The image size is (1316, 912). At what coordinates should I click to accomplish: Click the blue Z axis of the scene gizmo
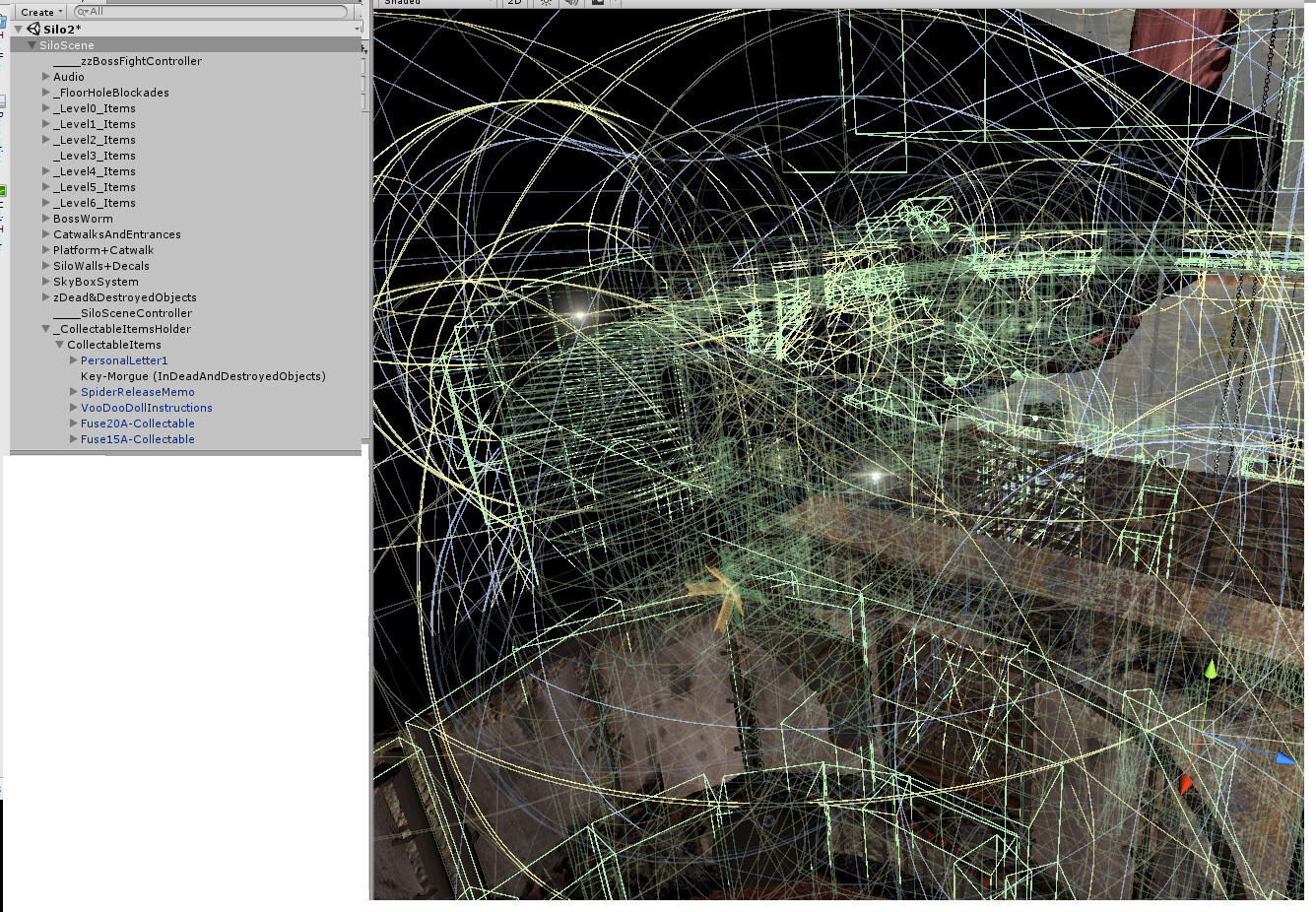click(1285, 757)
